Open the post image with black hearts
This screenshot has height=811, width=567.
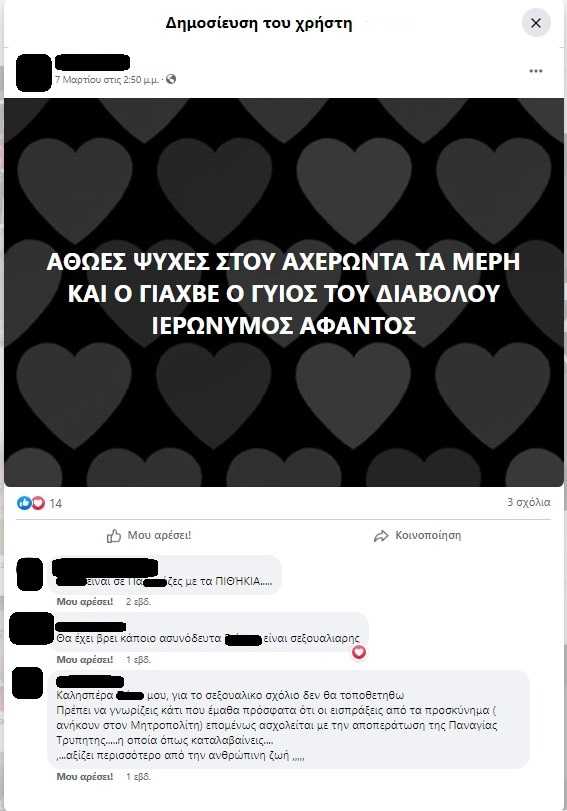coord(284,292)
